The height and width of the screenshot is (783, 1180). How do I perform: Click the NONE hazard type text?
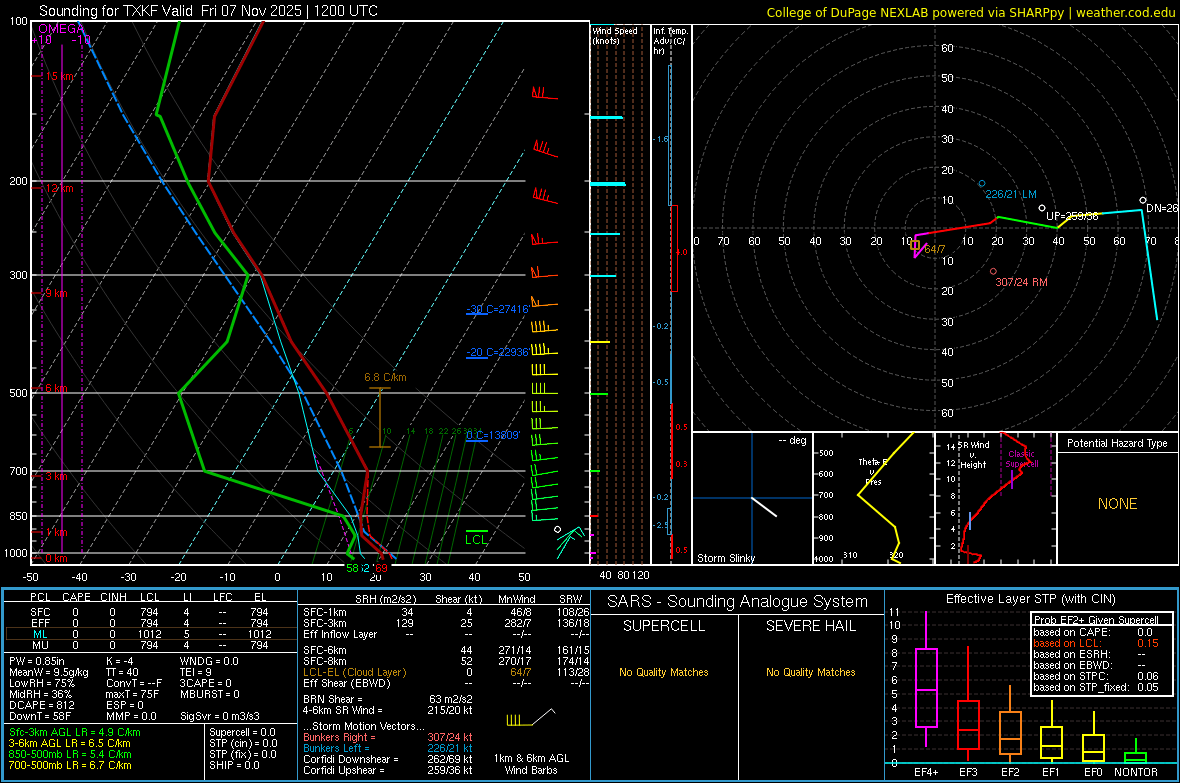pyautogui.click(x=1118, y=504)
